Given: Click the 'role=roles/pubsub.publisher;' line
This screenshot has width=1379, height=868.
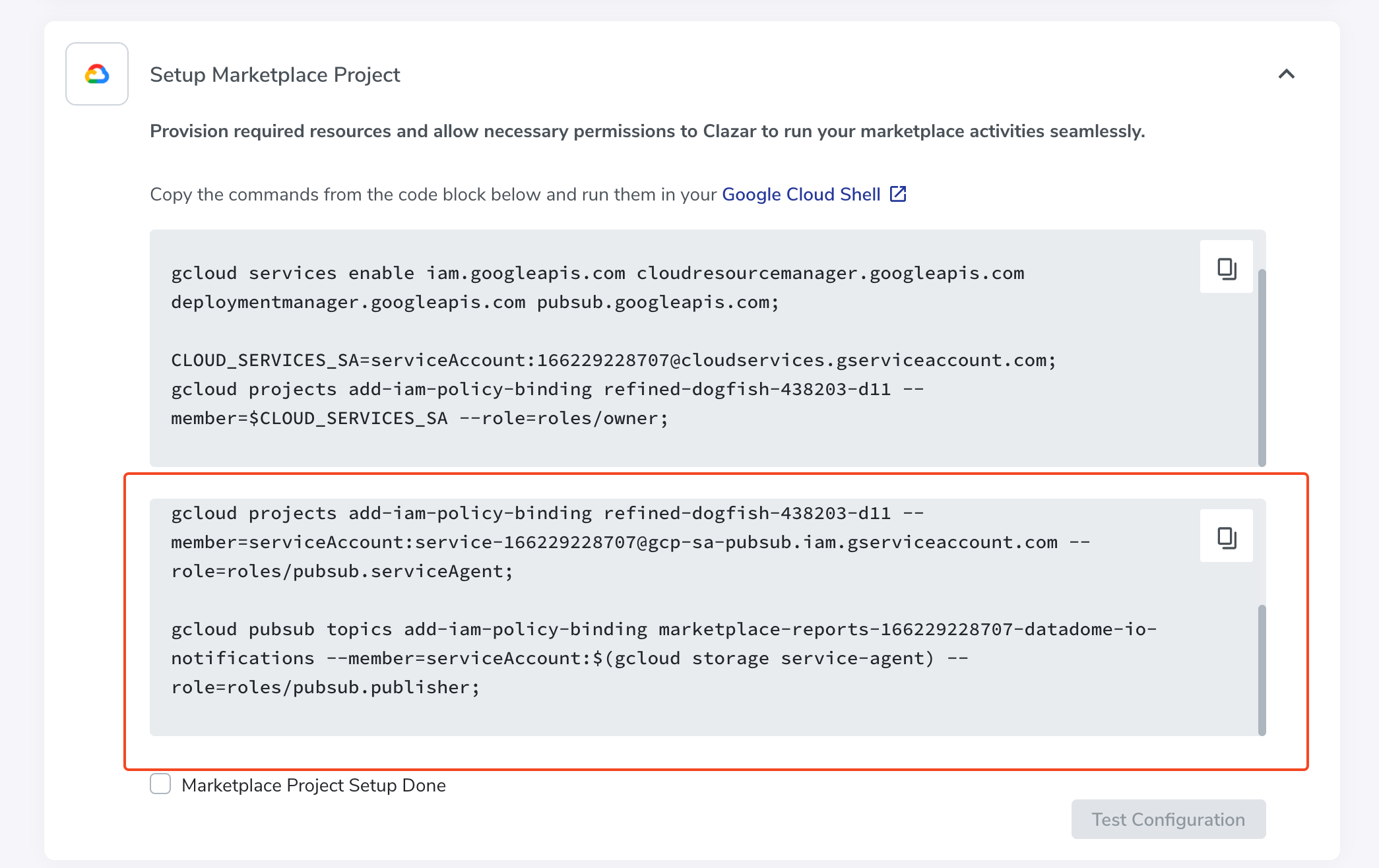Looking at the screenshot, I should point(325,687).
